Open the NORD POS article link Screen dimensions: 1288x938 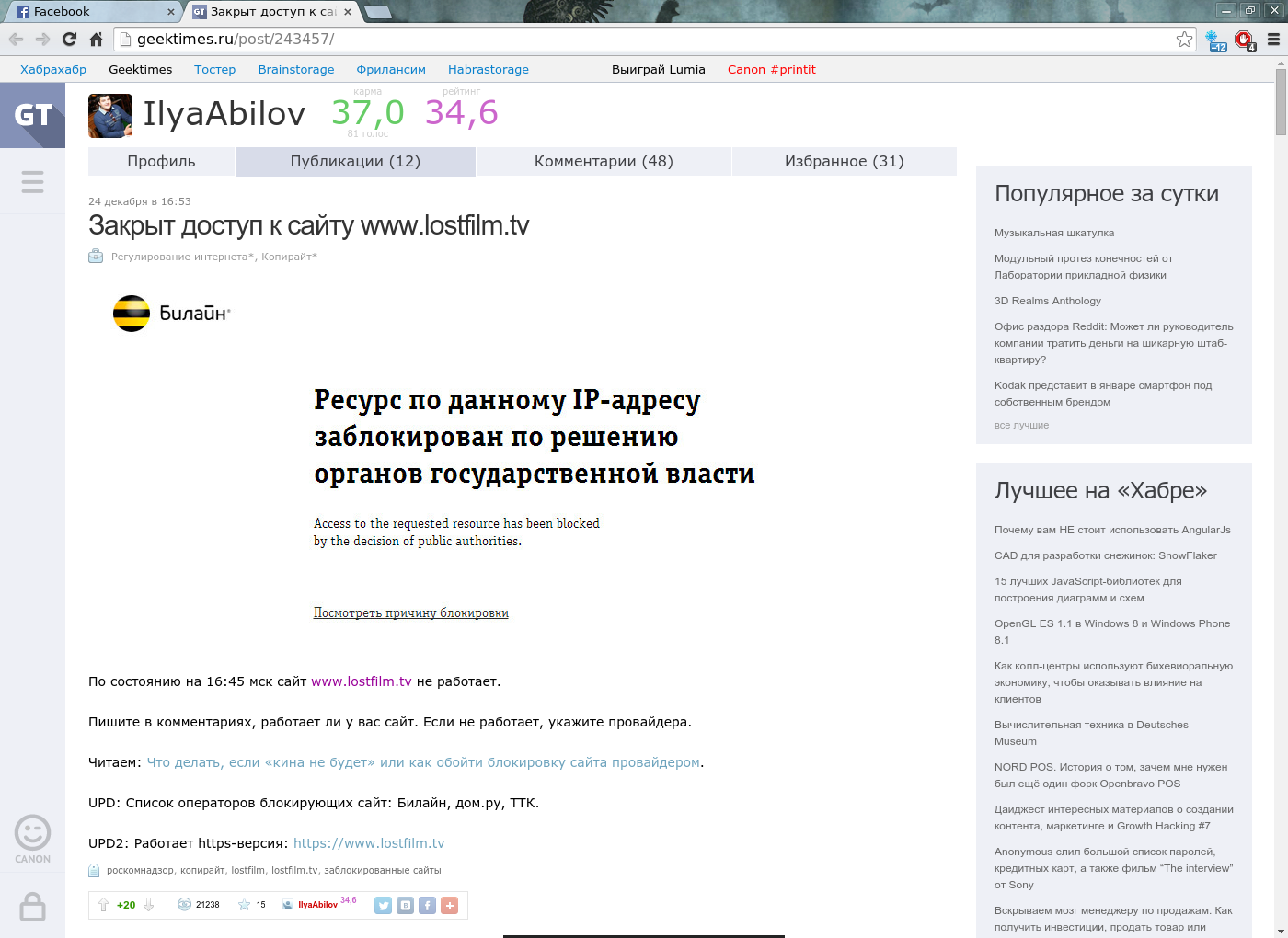pos(1111,775)
